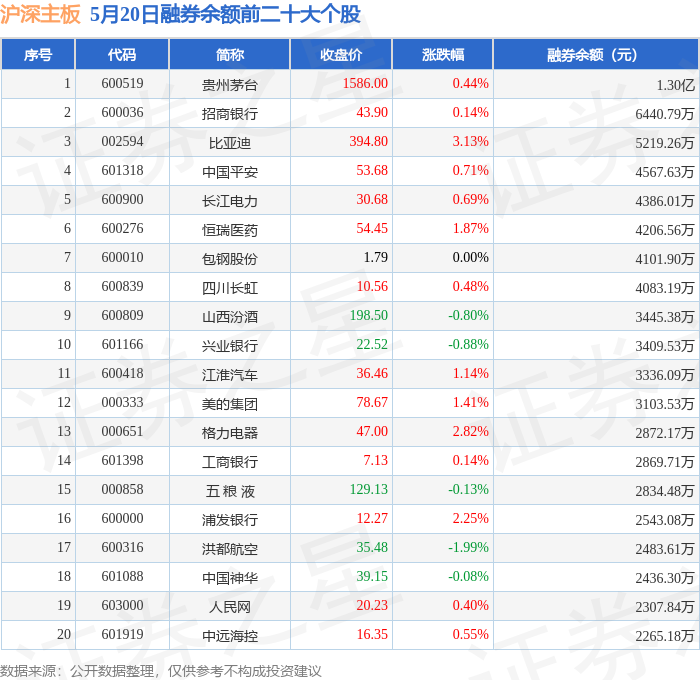The width and height of the screenshot is (700, 680).
Task: Click the balance value 1.30亿
Action: (x=675, y=85)
